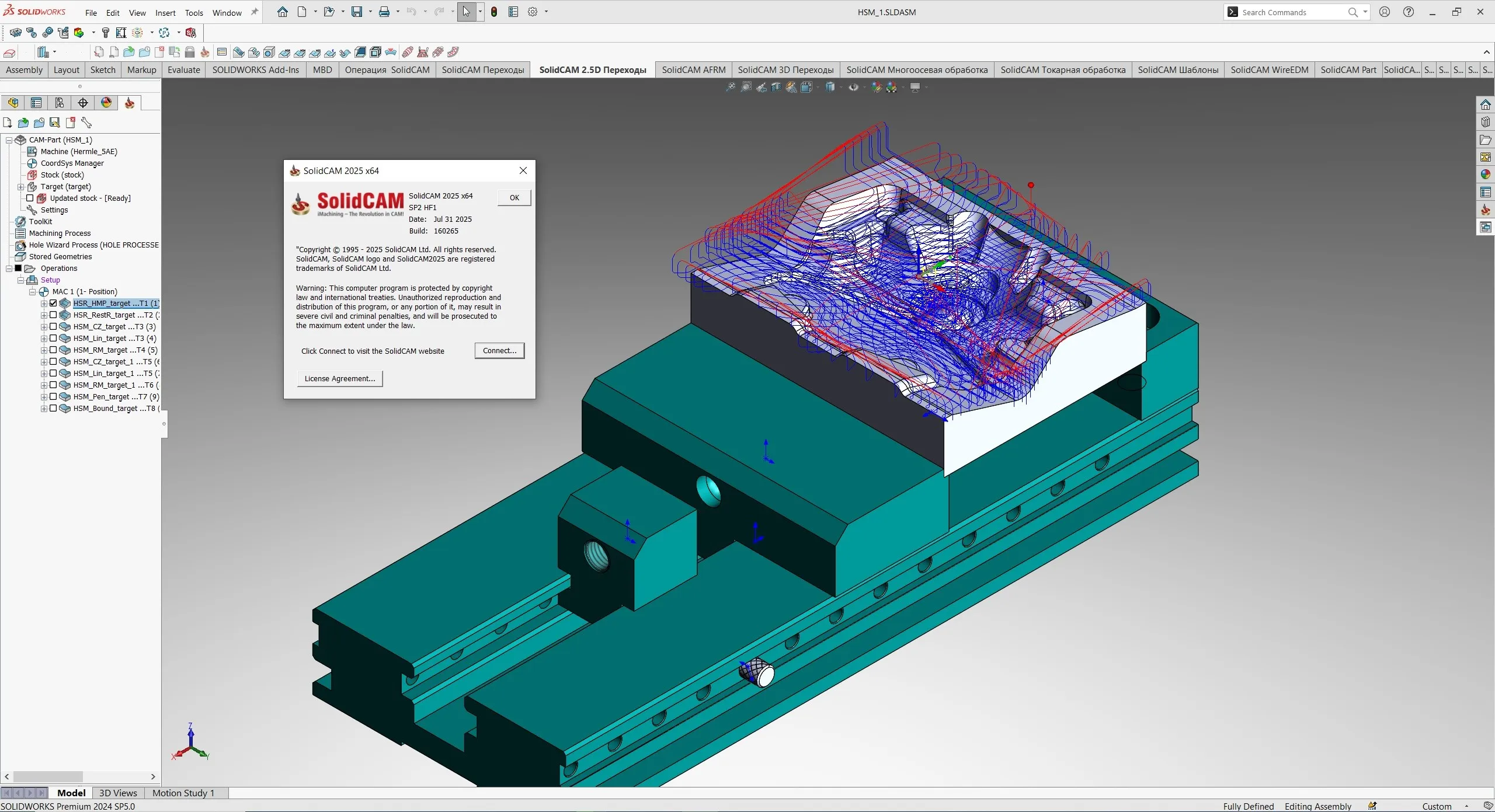Toggle the Operations folder black checkbox
Viewport: 1495px width, 812px height.
18,268
